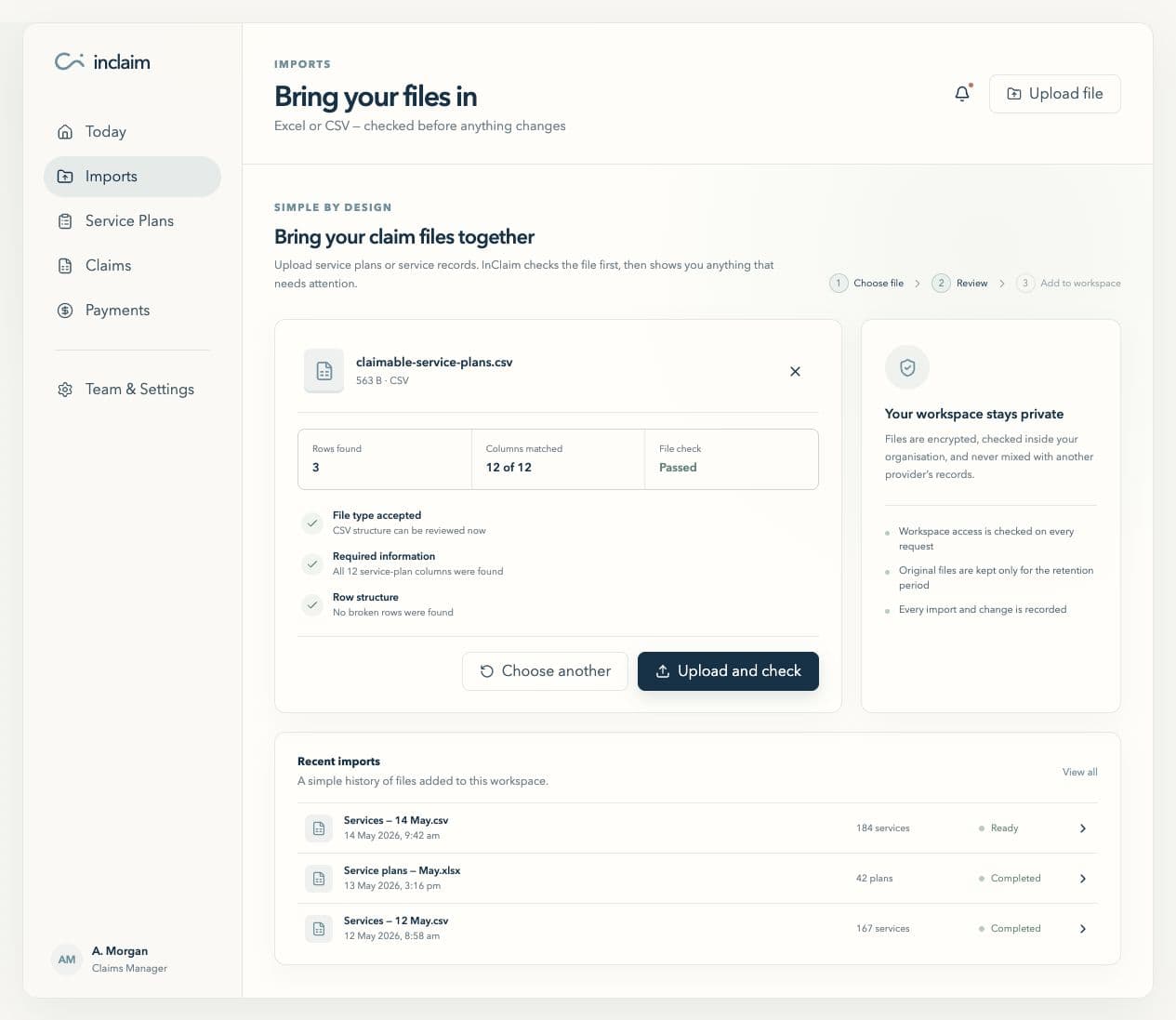Select Imports in the sidebar

[132, 176]
